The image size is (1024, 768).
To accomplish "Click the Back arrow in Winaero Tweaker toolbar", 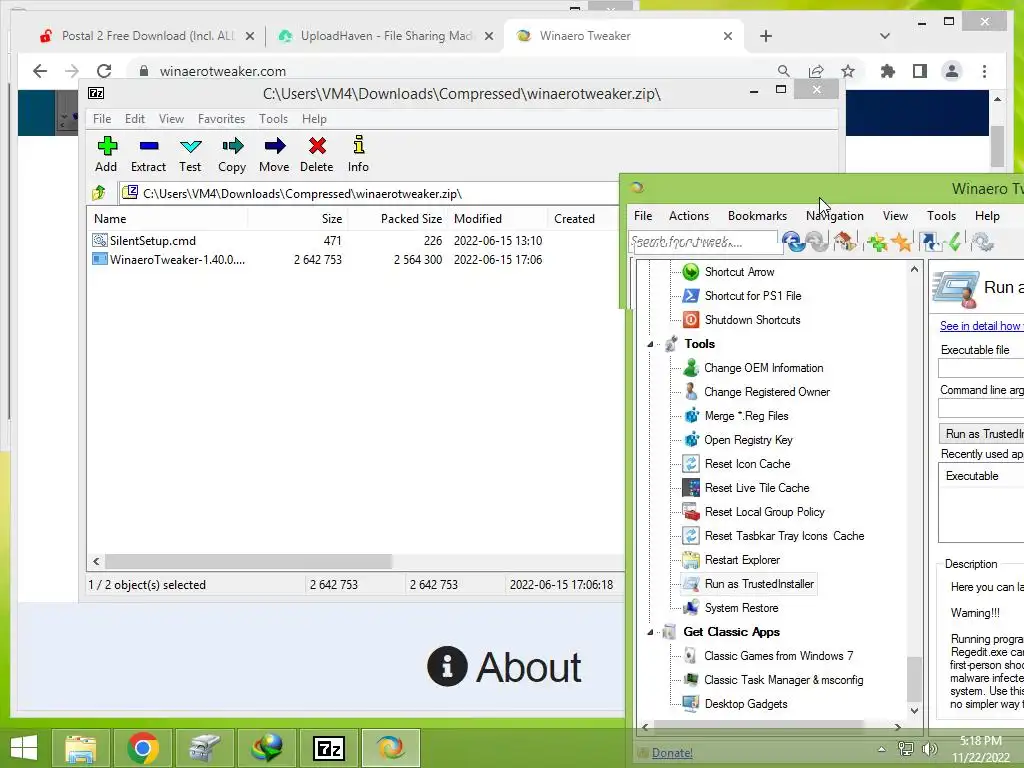I will click(x=793, y=242).
